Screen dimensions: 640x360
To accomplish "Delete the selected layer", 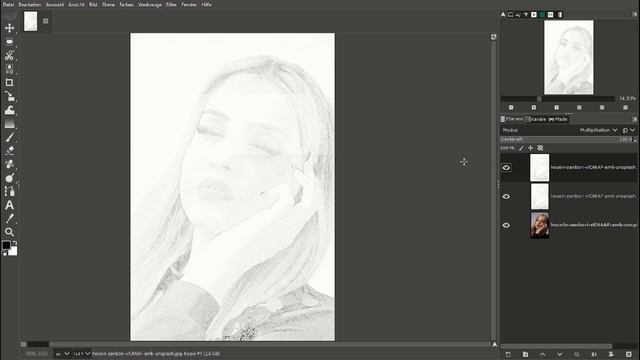I will [x=629, y=354].
